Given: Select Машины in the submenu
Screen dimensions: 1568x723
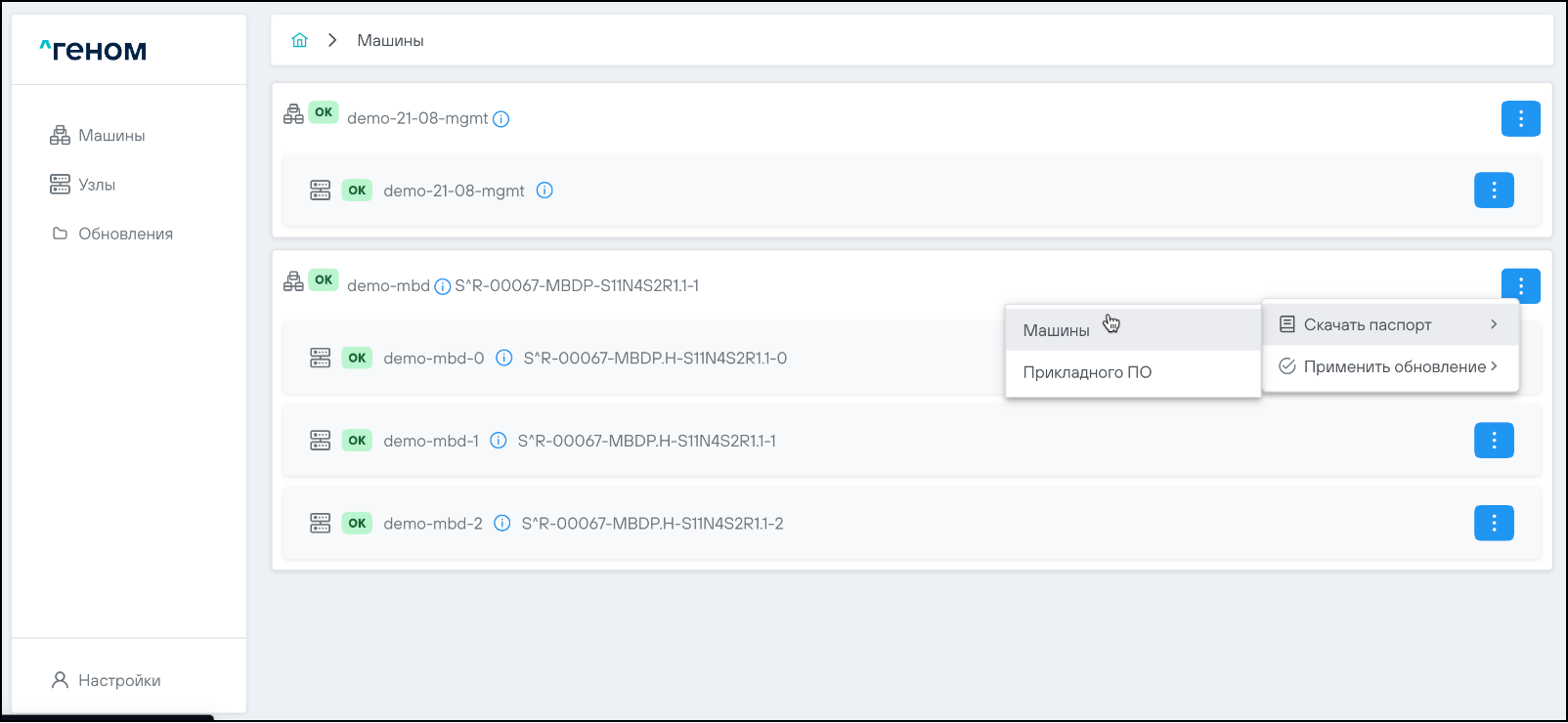Looking at the screenshot, I should [1056, 330].
